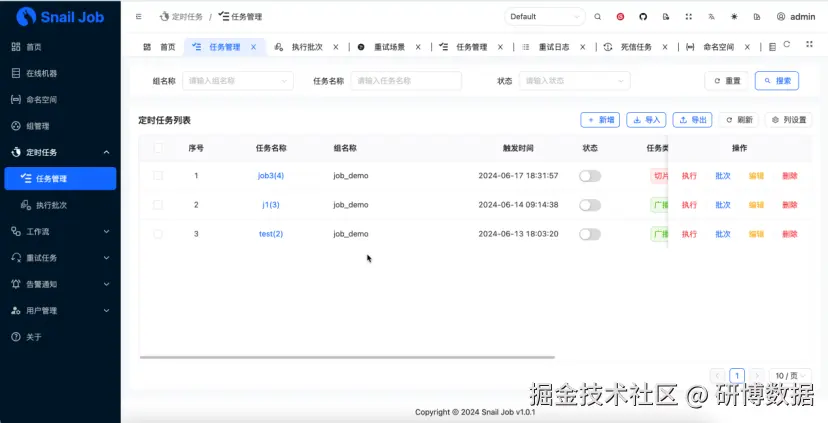Image resolution: width=829 pixels, height=423 pixels.
Task: Check the row checkbox for job3(4)
Action: (x=158, y=176)
